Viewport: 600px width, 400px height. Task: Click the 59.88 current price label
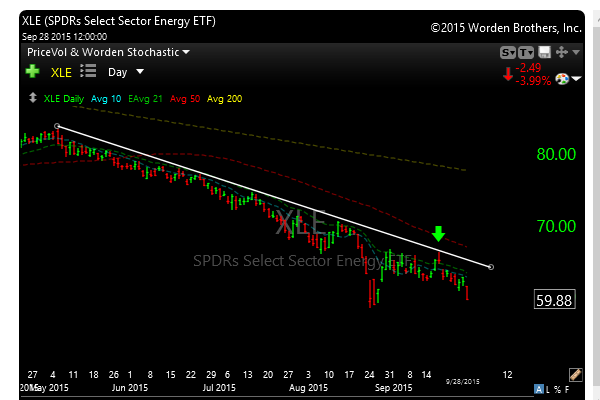point(553,299)
